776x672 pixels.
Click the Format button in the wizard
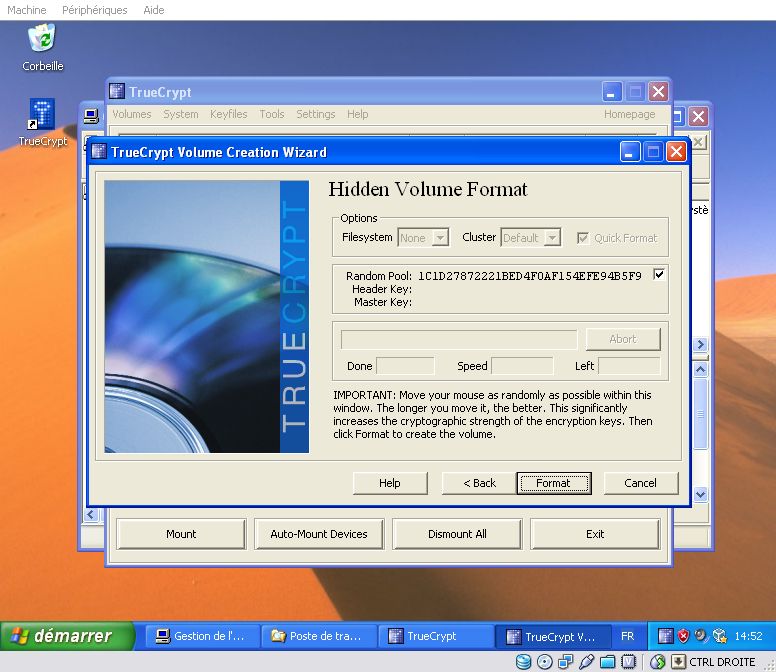tap(554, 483)
